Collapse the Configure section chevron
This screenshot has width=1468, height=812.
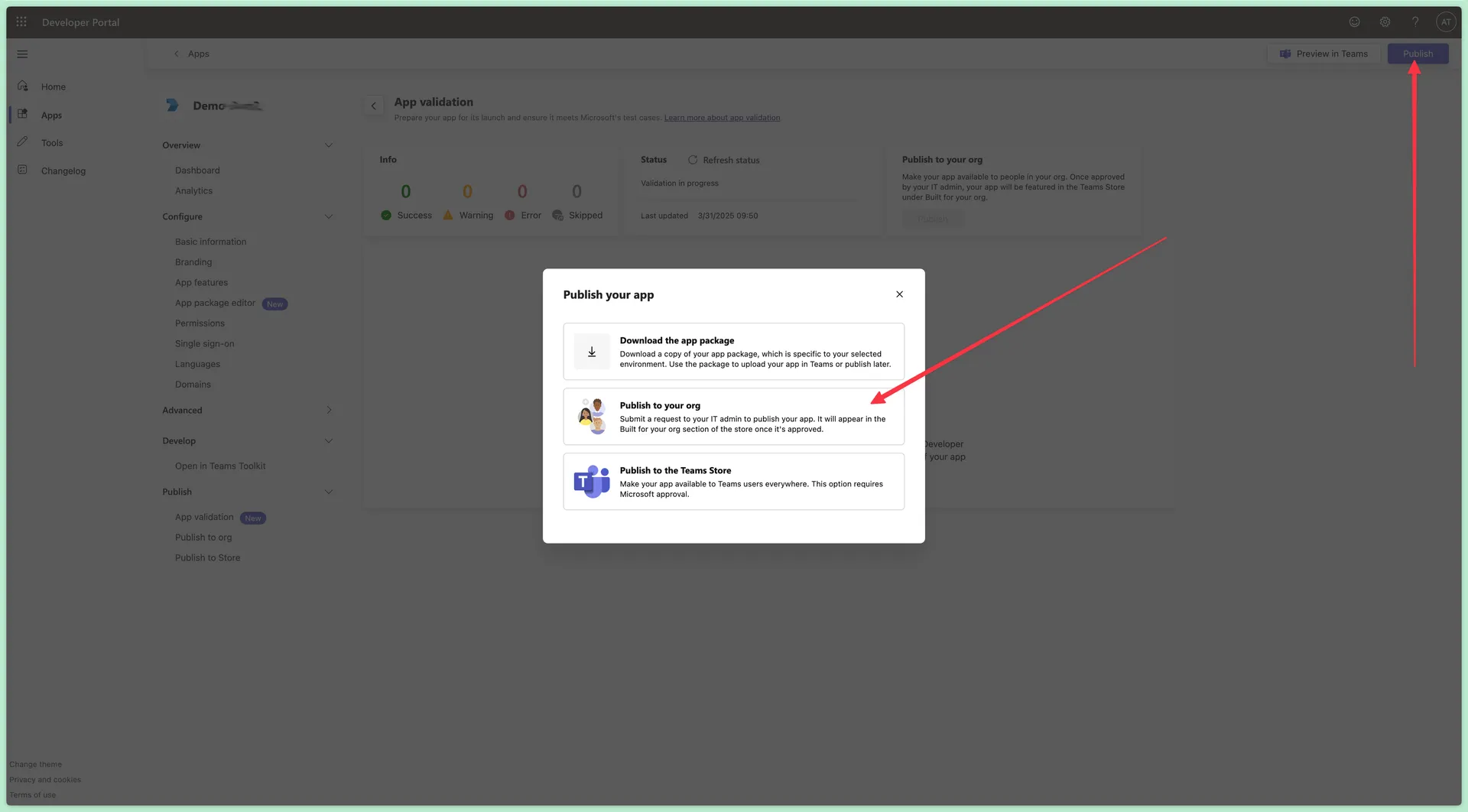tap(329, 216)
